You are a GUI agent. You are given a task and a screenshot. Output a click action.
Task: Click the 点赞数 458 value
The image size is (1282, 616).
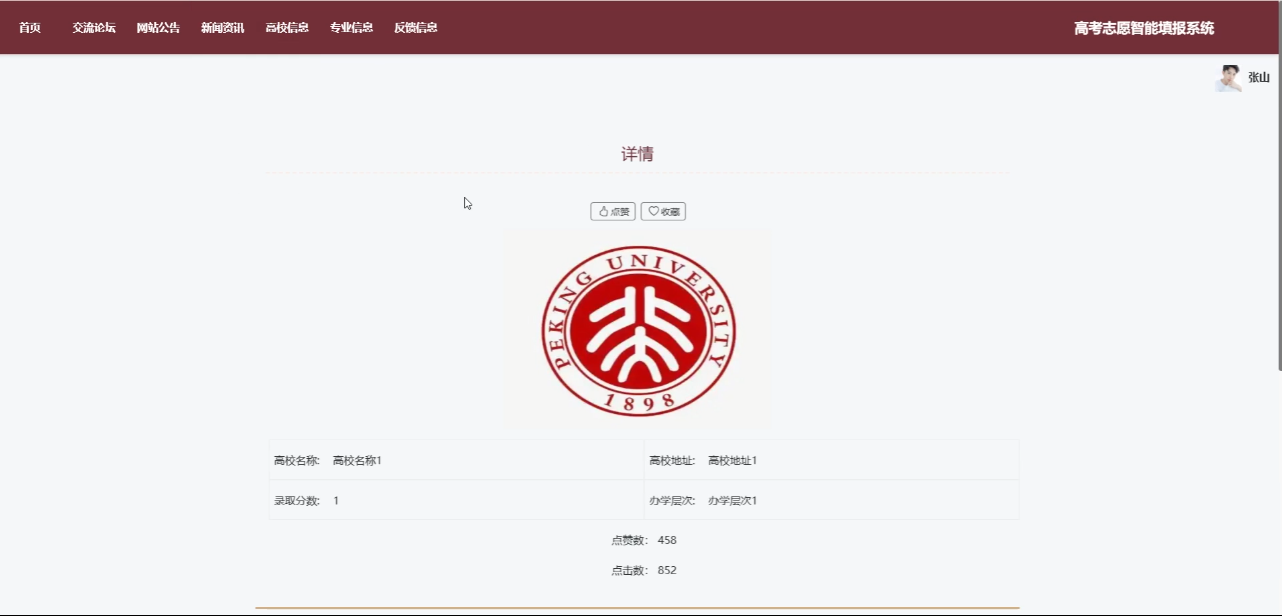(x=667, y=540)
